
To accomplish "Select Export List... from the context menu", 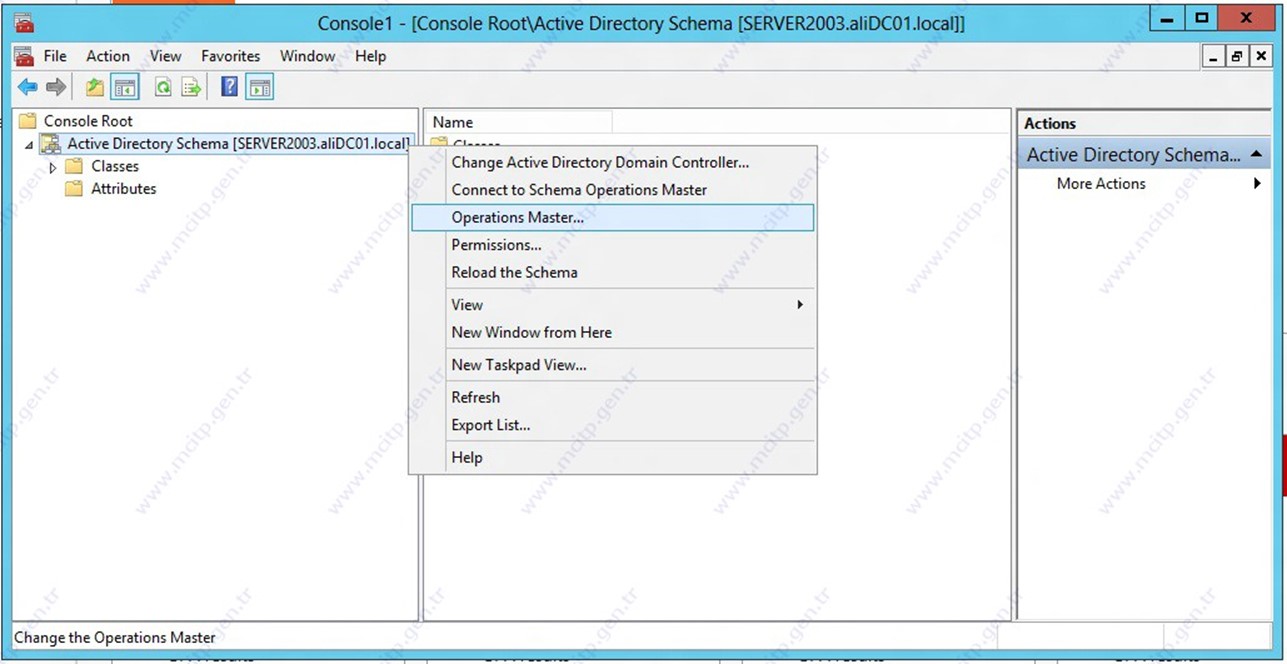I will tap(614, 425).
